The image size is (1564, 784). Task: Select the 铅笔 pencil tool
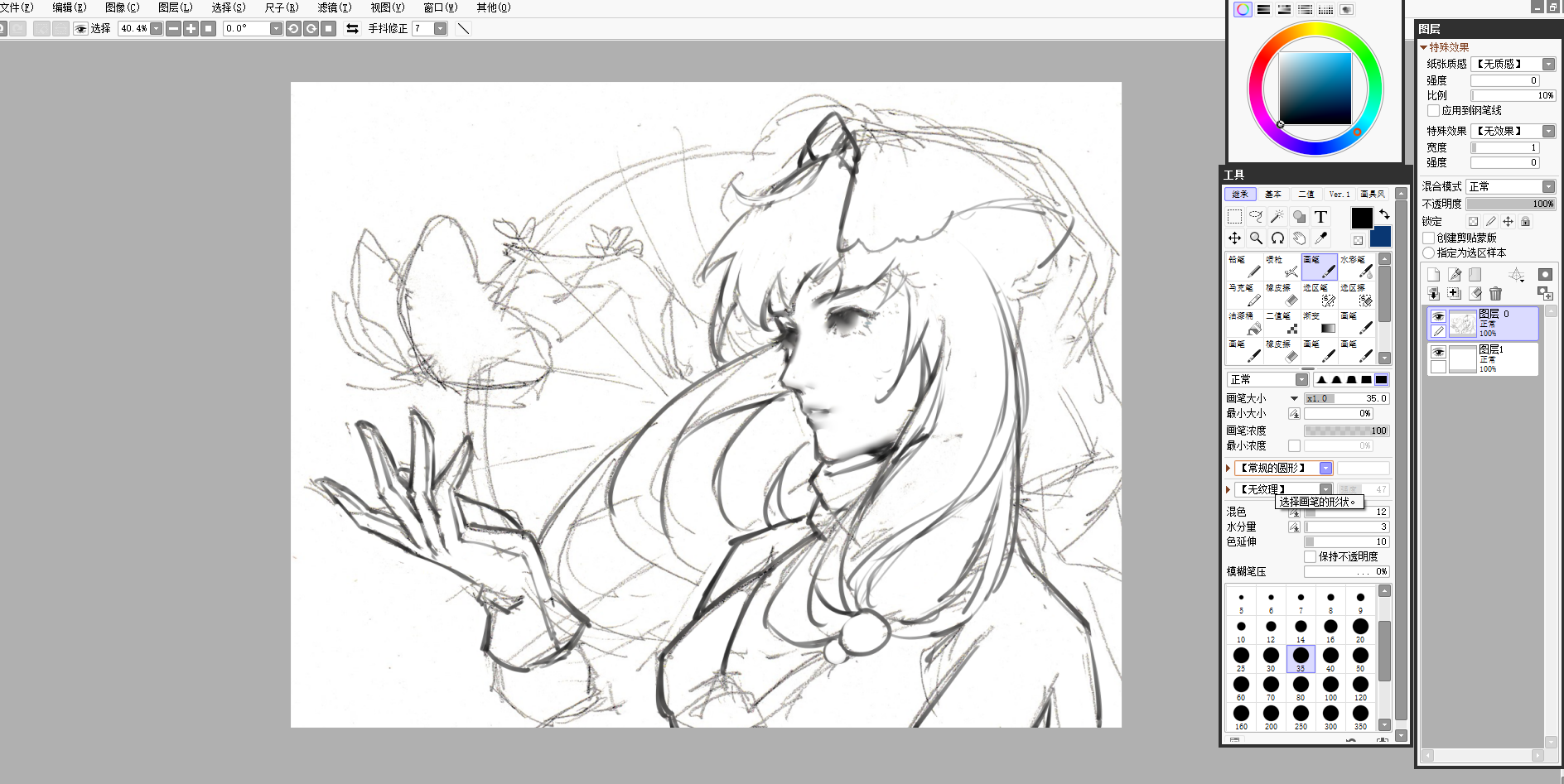coord(1244,267)
